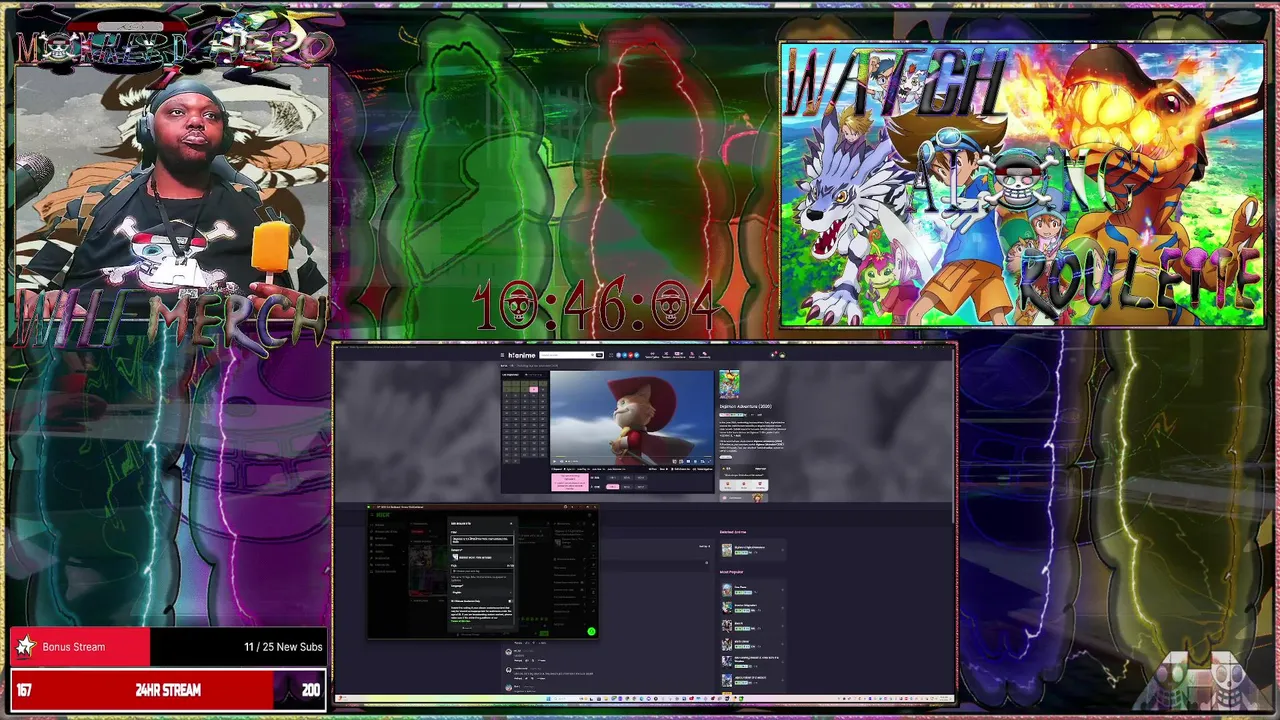This screenshot has height=720, width=1280.
Task: Select the highlighted pink episode in the list
Action: click(534, 389)
